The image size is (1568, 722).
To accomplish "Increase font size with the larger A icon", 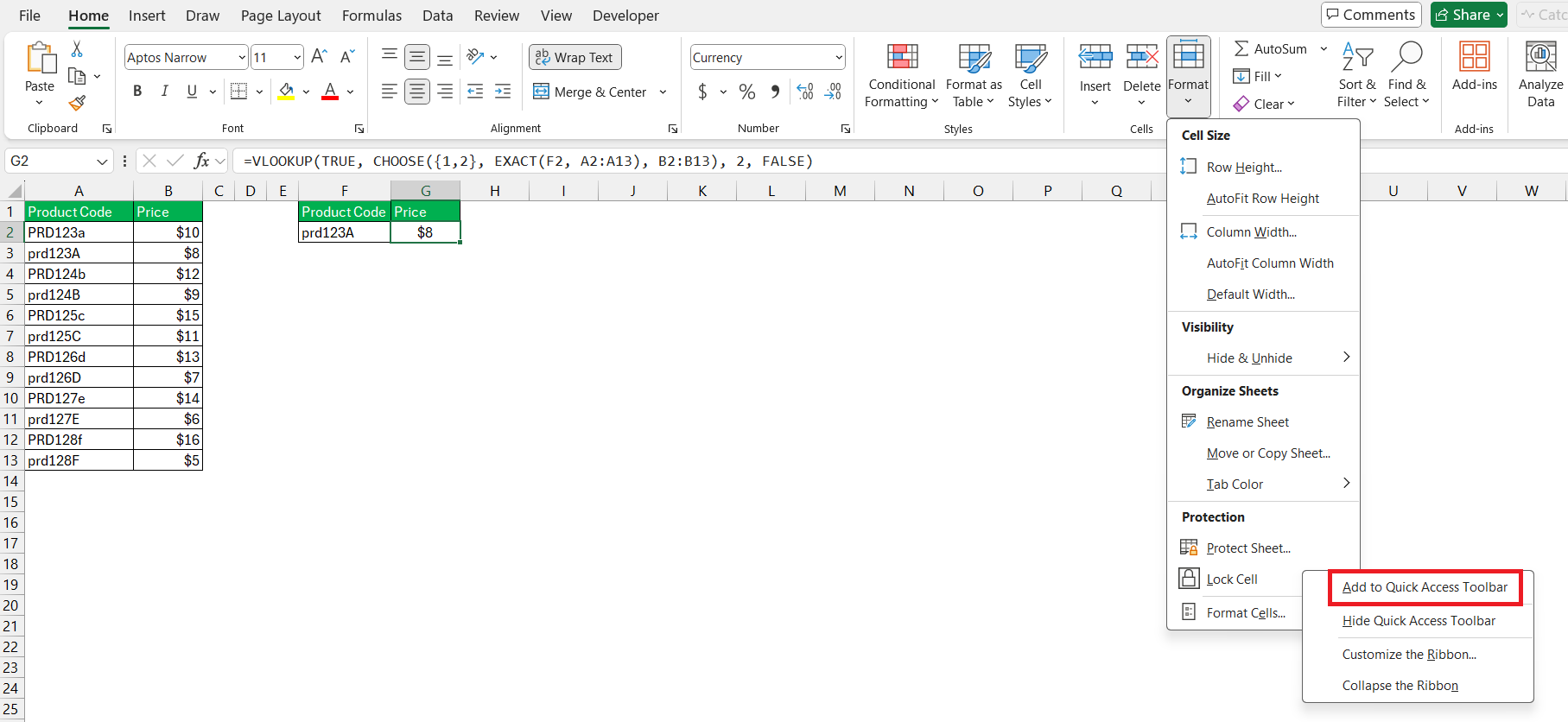I will coord(319,57).
